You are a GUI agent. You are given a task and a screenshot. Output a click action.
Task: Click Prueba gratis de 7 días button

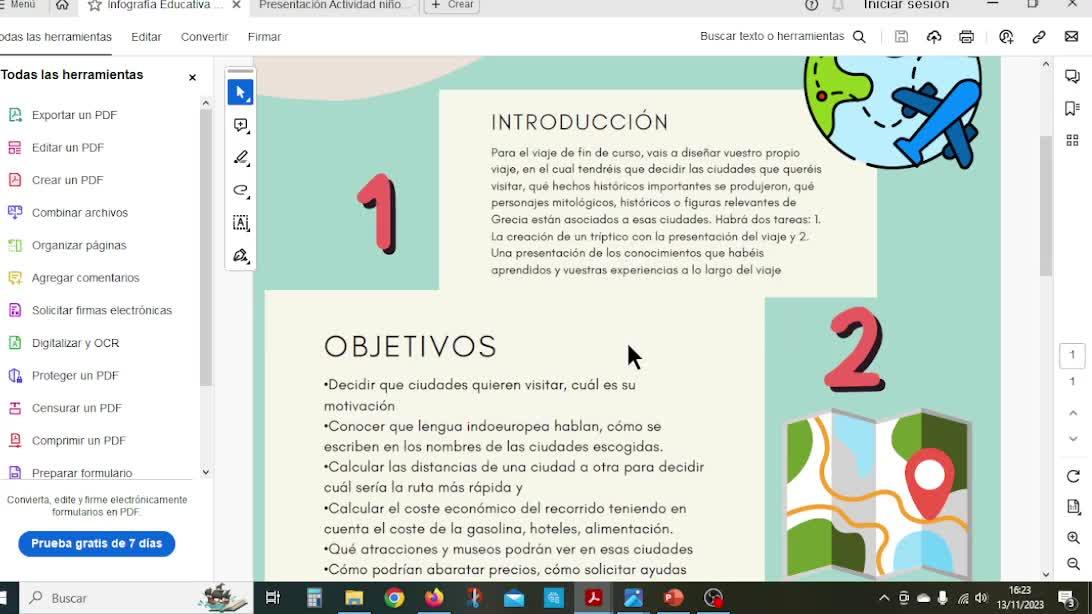click(97, 544)
